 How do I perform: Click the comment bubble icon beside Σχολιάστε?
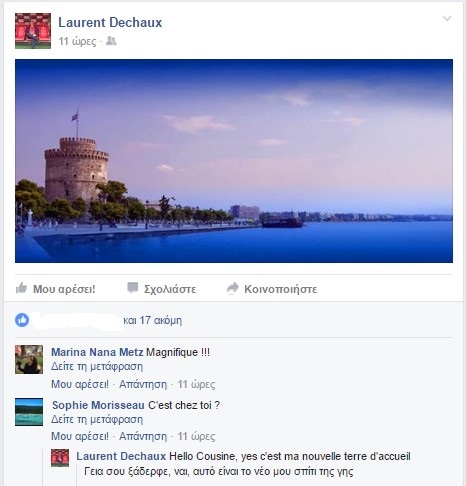133,288
